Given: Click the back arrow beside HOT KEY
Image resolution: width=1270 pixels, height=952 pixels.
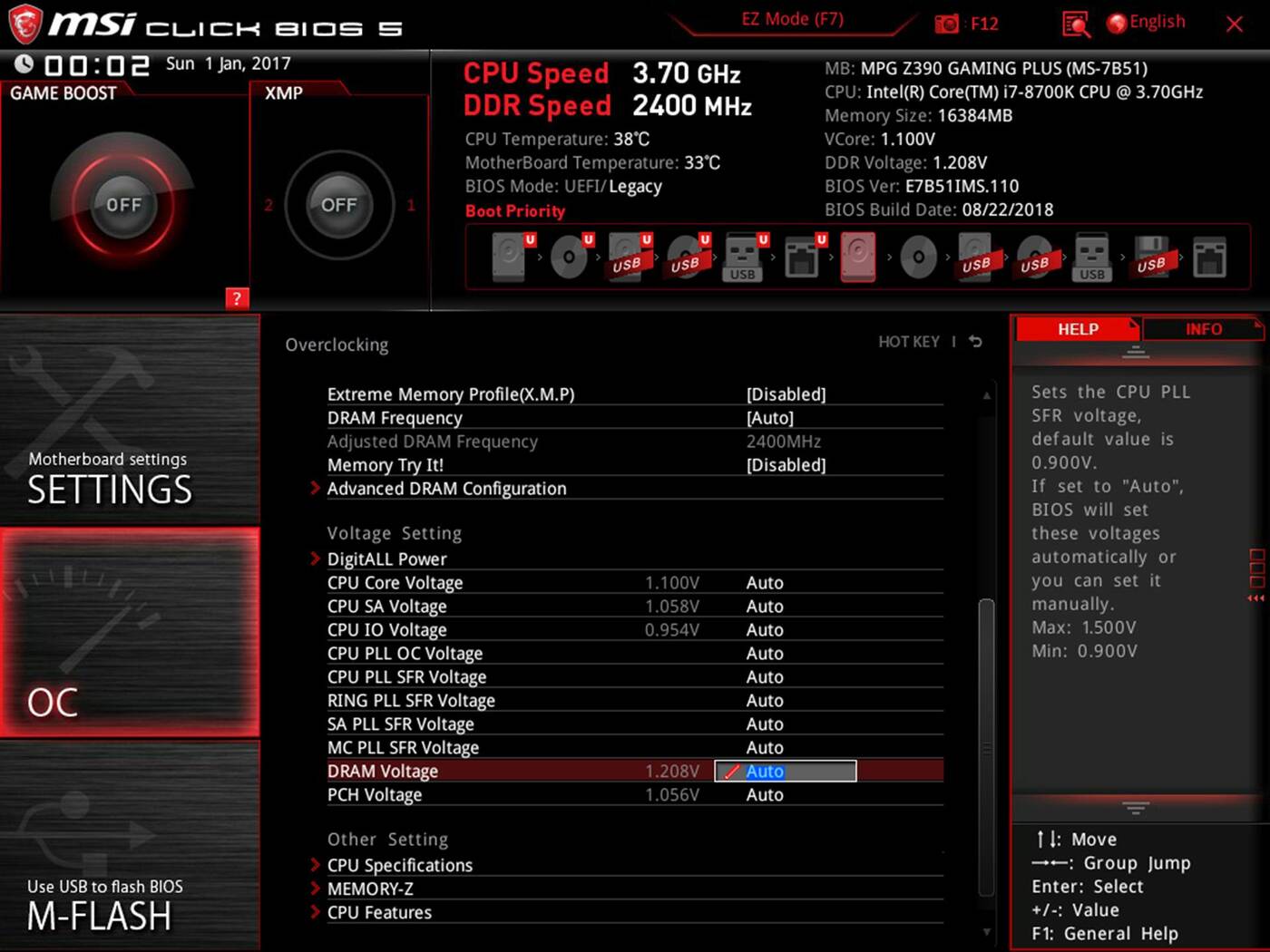Looking at the screenshot, I should tap(975, 342).
